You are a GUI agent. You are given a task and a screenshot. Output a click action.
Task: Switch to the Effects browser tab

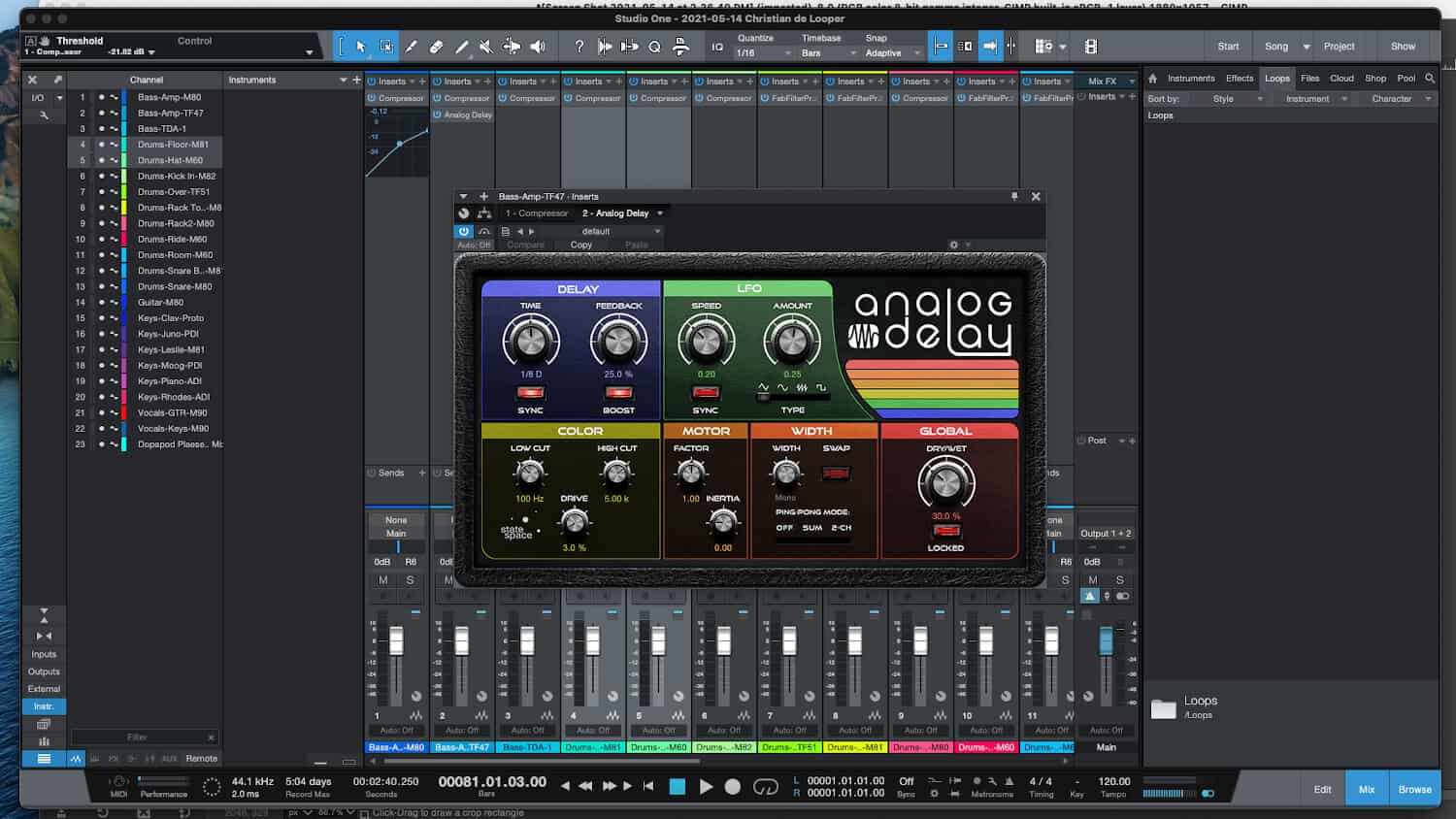pos(1240,79)
